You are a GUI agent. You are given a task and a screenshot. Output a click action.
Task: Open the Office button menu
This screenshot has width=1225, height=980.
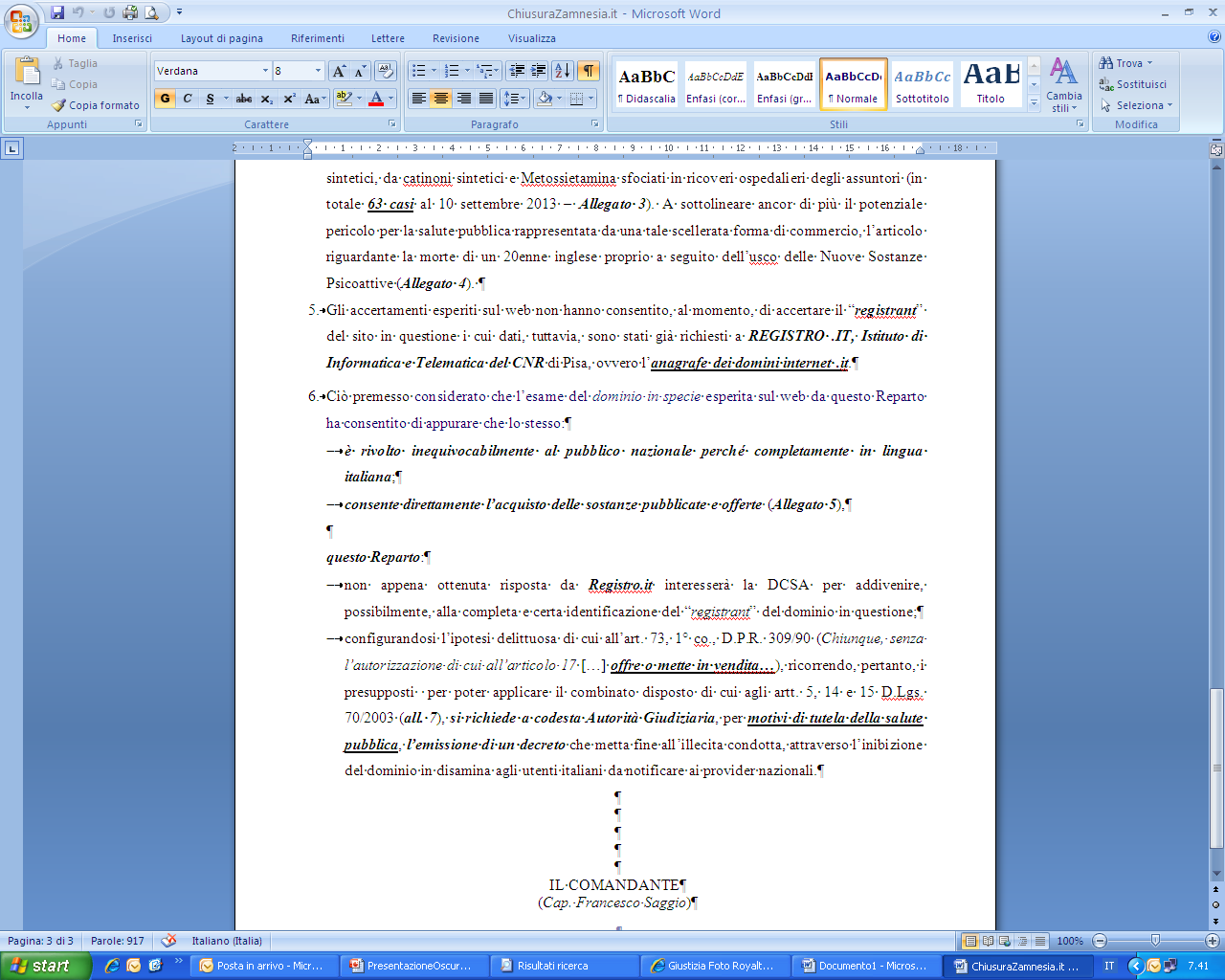pos(21,21)
